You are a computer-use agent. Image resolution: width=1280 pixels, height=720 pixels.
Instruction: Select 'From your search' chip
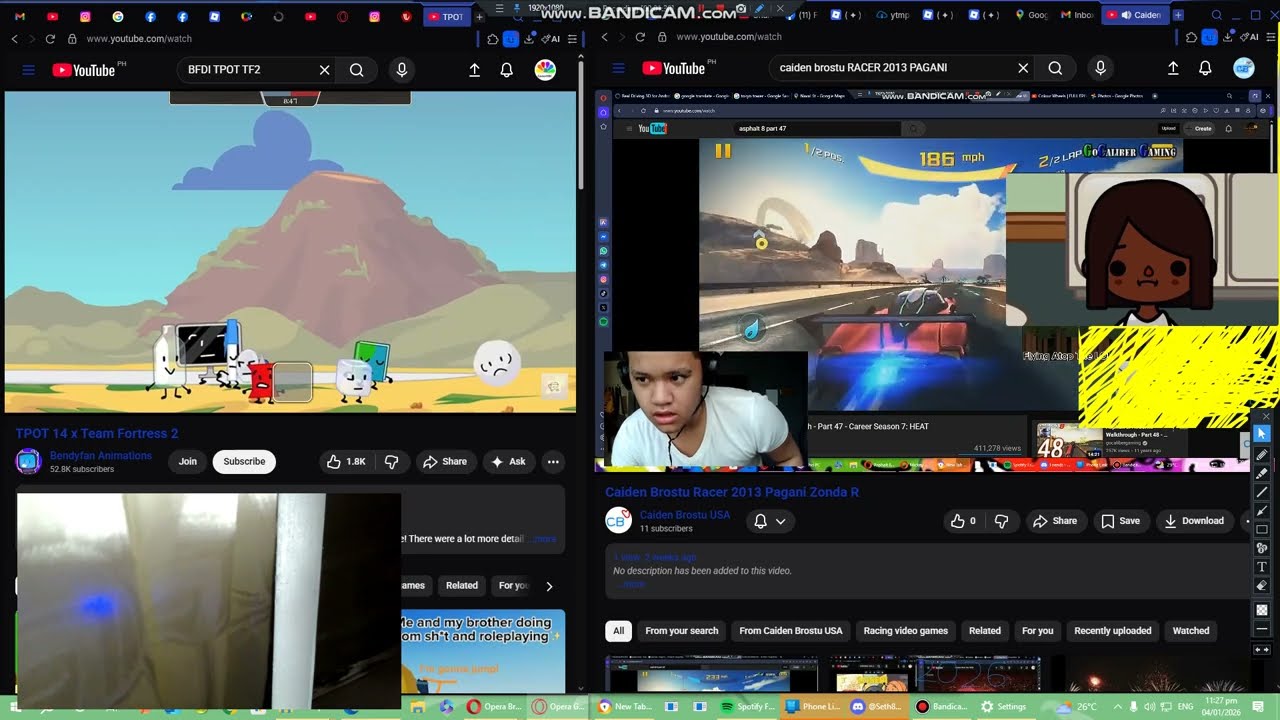coord(682,631)
